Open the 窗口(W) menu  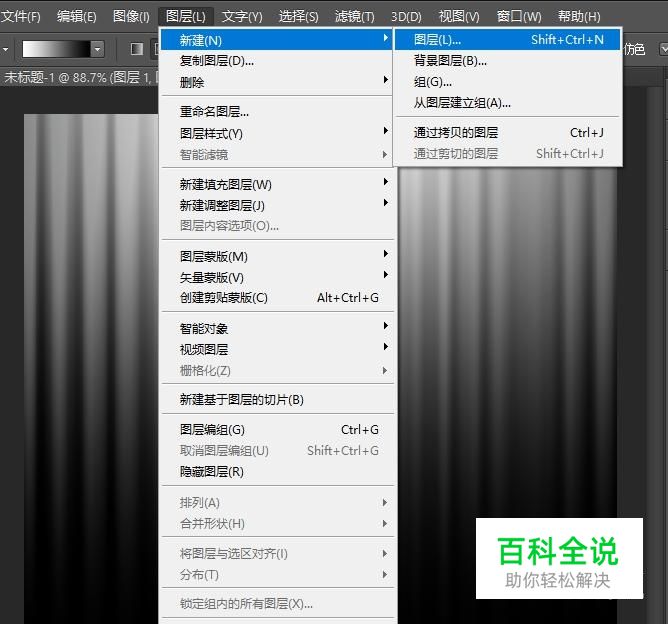(x=519, y=17)
